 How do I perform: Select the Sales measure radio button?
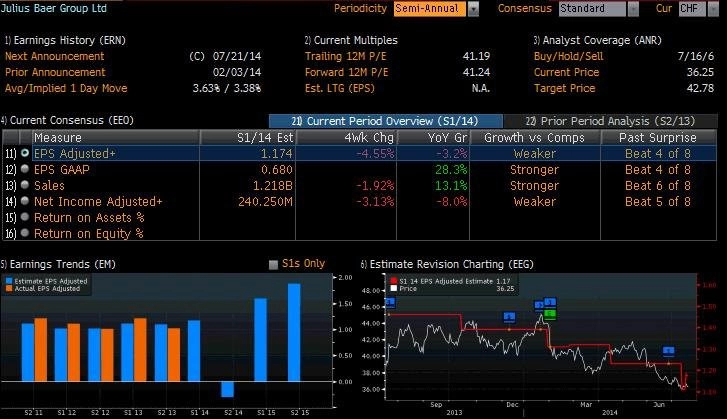point(25,185)
